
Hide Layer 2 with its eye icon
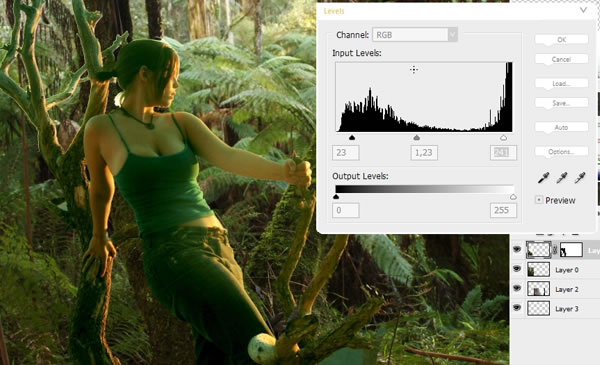pos(517,288)
